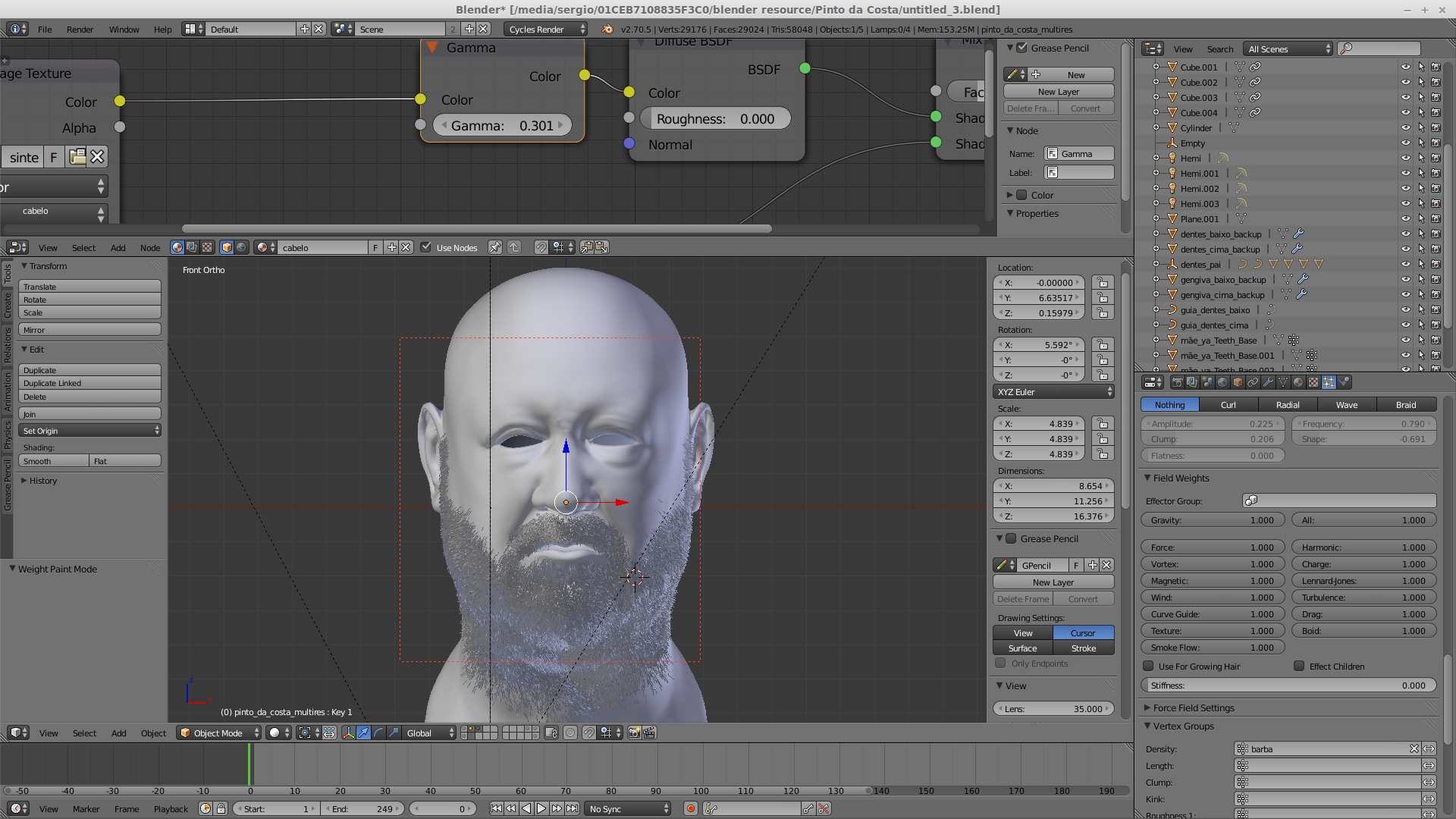
Task: Open the Physics properties tab
Action: coord(1344,382)
